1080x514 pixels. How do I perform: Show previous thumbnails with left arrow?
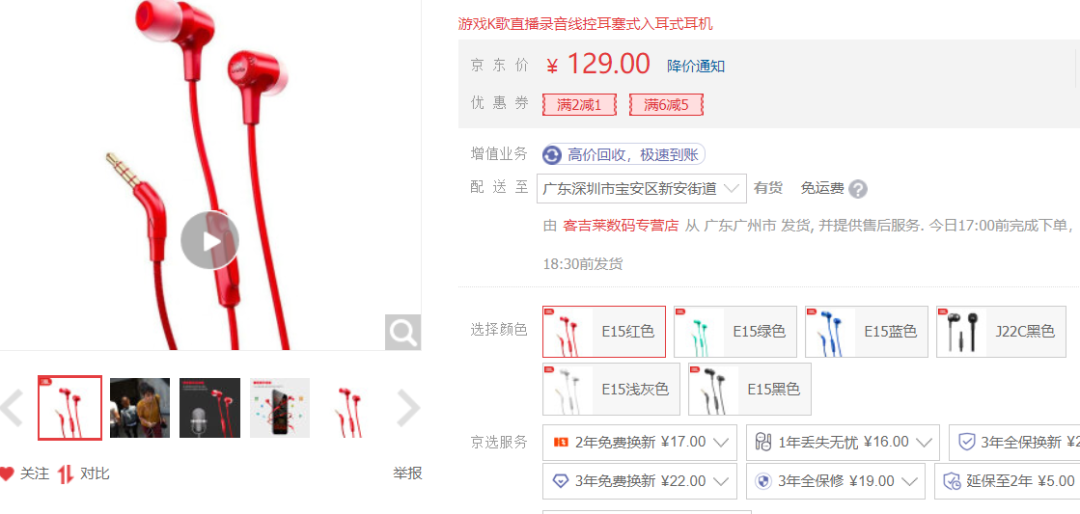tap(12, 409)
